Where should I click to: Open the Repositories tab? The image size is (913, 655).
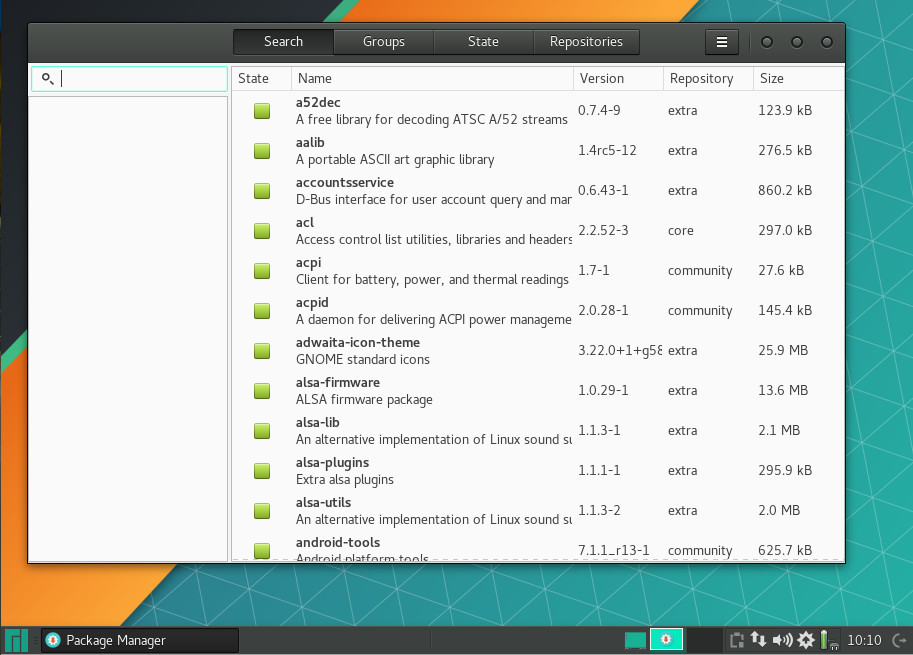pos(586,42)
